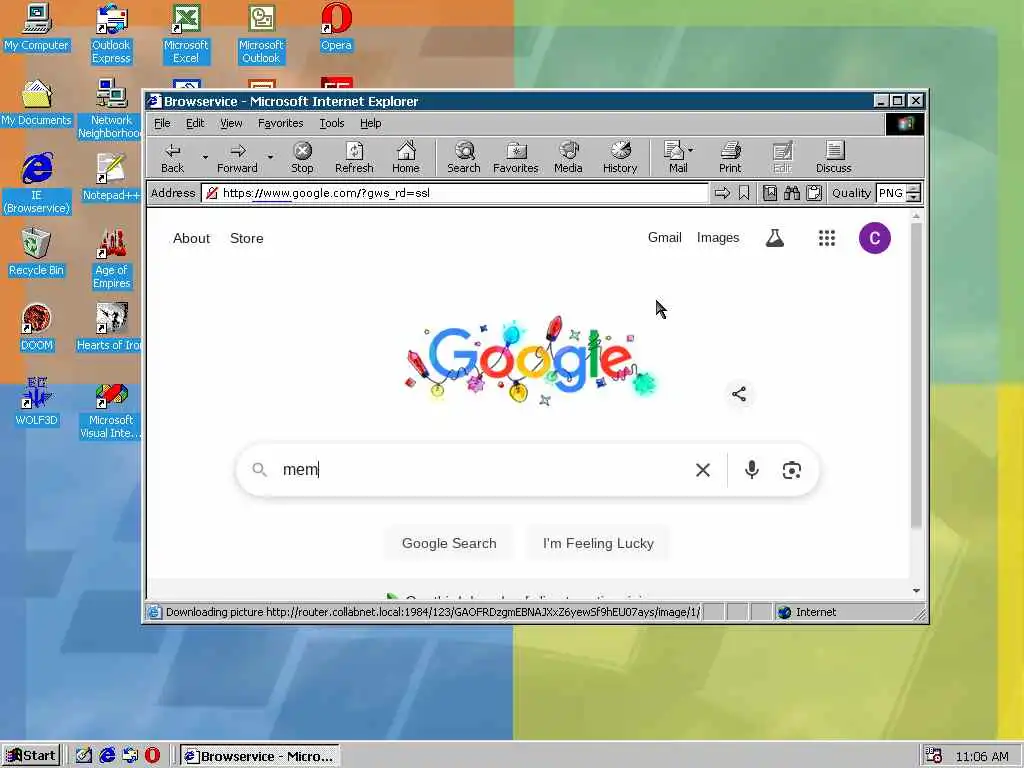The width and height of the screenshot is (1024, 768).
Task: Open the About link
Action: pos(191,238)
